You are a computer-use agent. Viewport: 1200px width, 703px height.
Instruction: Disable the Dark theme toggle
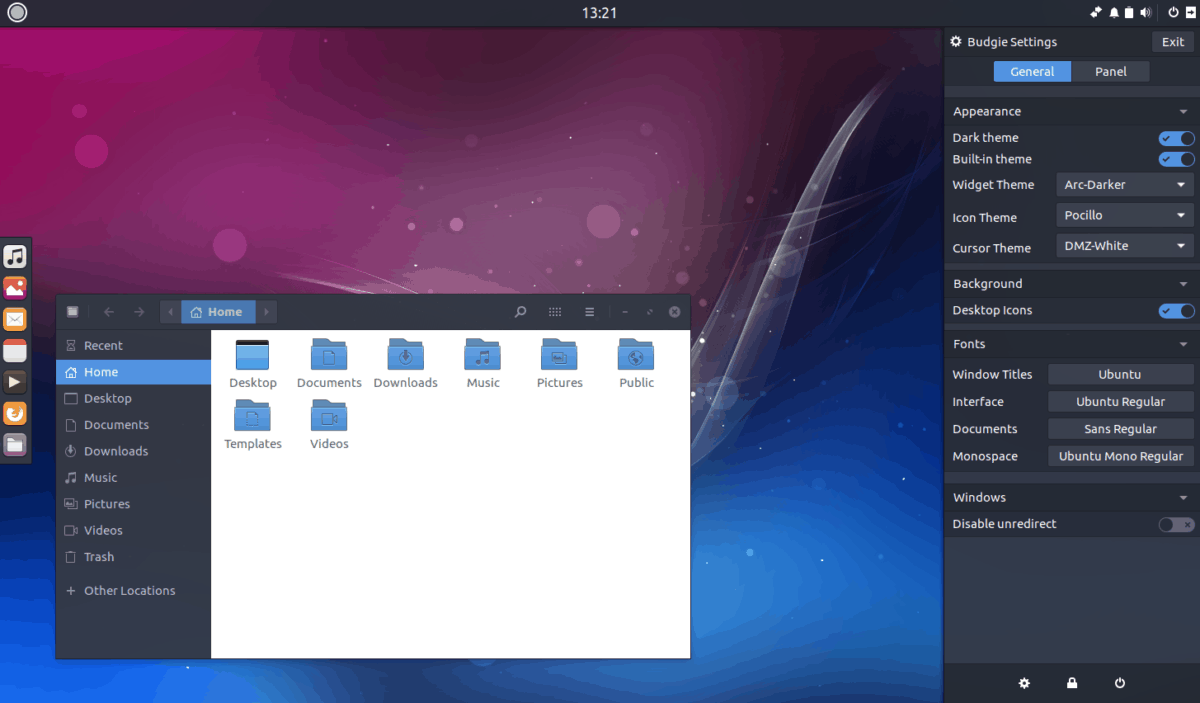tap(1176, 138)
